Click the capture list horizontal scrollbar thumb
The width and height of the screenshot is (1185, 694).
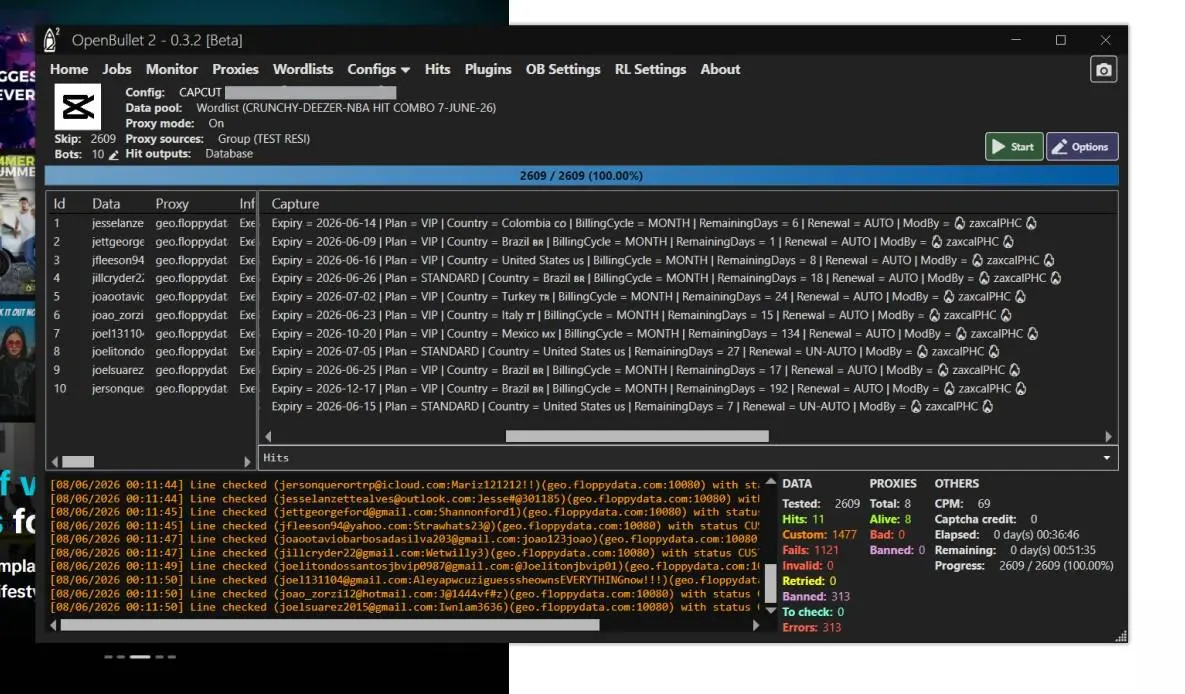(x=637, y=436)
